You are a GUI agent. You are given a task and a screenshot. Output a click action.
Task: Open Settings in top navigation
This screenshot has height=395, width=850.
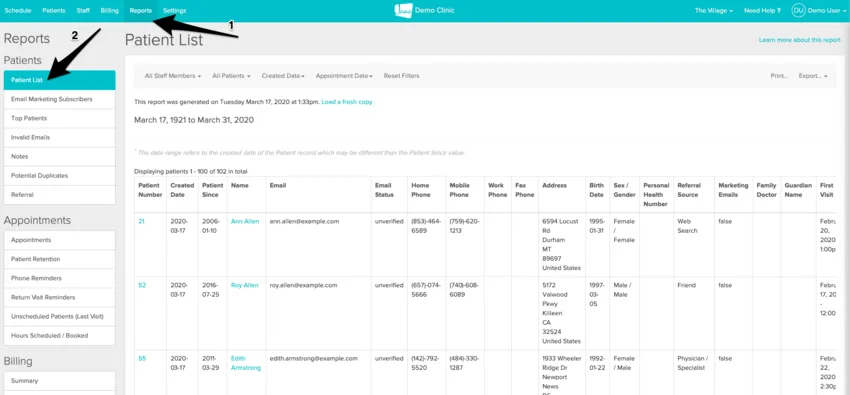(x=175, y=11)
